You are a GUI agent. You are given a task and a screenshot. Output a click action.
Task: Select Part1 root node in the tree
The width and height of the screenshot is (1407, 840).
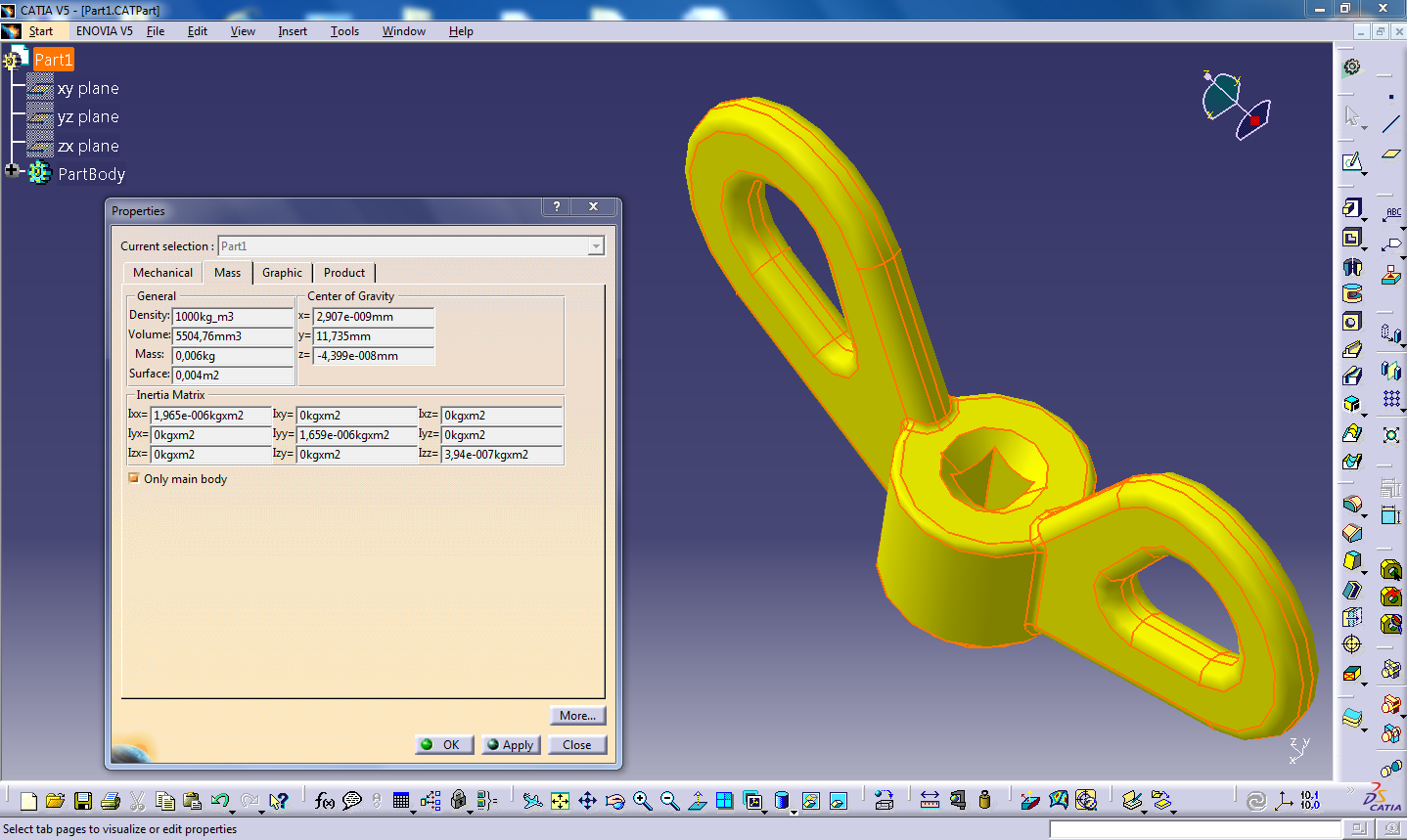[54, 60]
